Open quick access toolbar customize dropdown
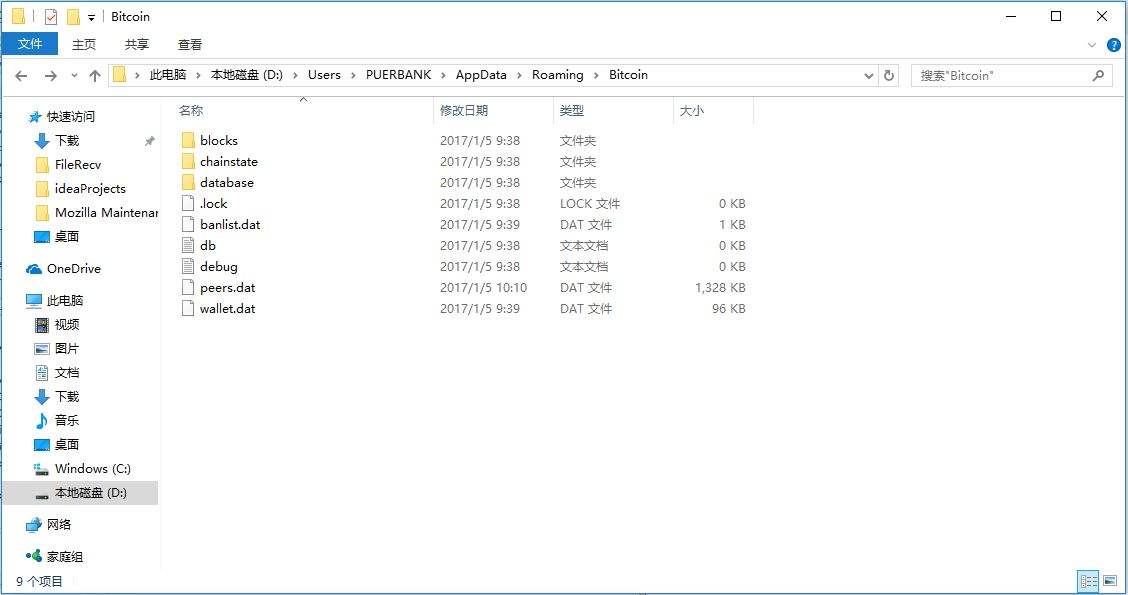Viewport: 1128px width, 595px height. pos(91,17)
